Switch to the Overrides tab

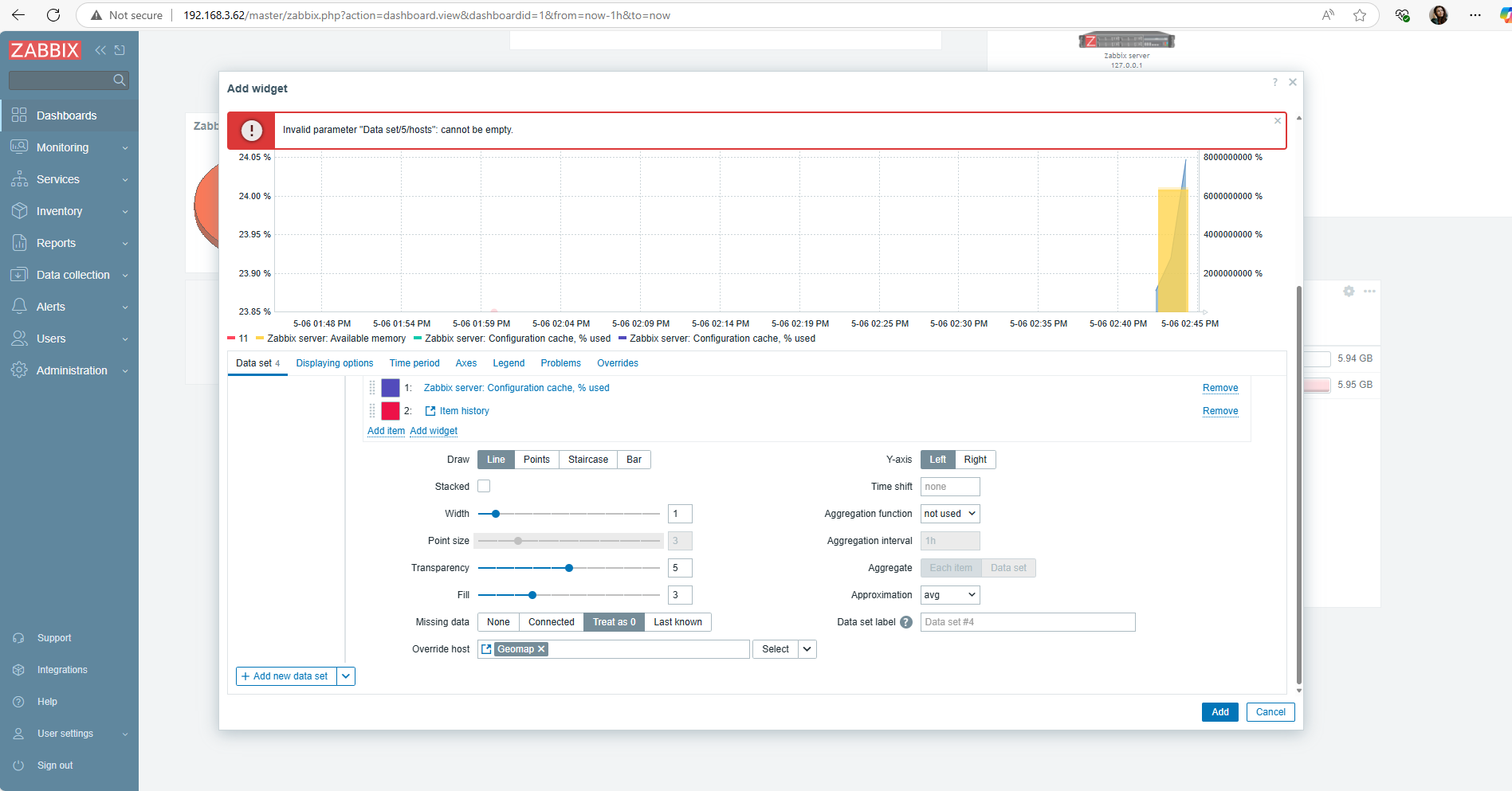618,363
